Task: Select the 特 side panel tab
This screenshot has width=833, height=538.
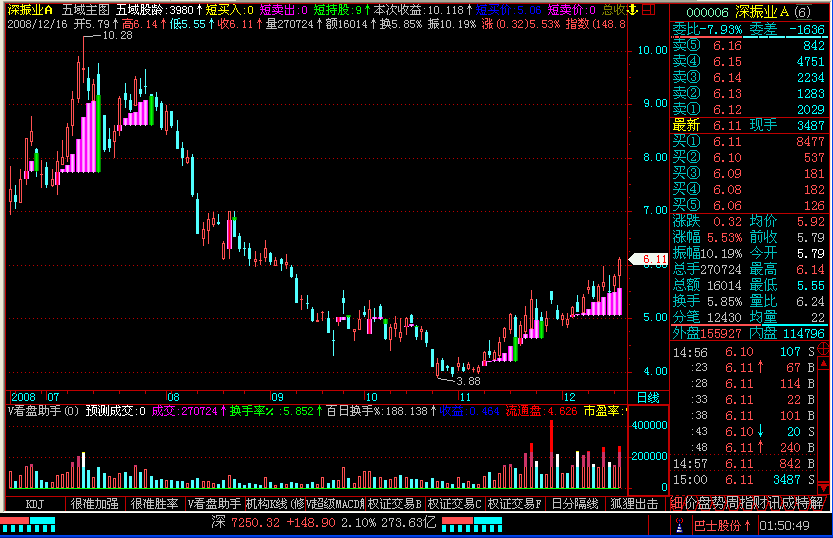Action: coord(803,502)
